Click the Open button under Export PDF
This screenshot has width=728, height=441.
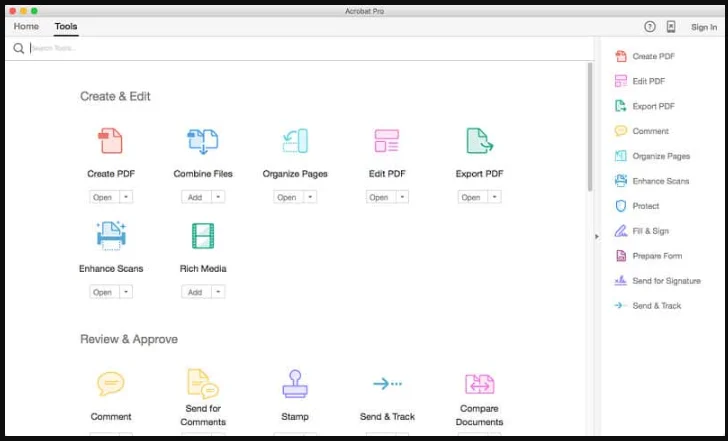coord(473,197)
